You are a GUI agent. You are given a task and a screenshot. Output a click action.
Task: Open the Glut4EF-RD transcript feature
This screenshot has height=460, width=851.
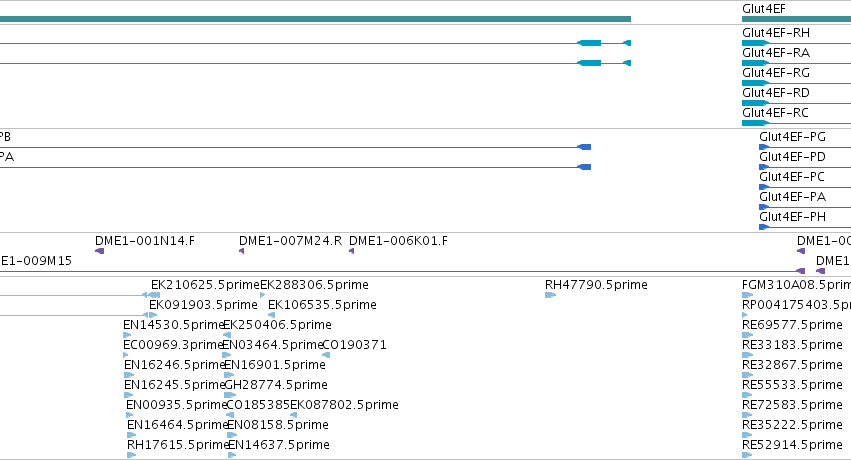(x=776, y=93)
